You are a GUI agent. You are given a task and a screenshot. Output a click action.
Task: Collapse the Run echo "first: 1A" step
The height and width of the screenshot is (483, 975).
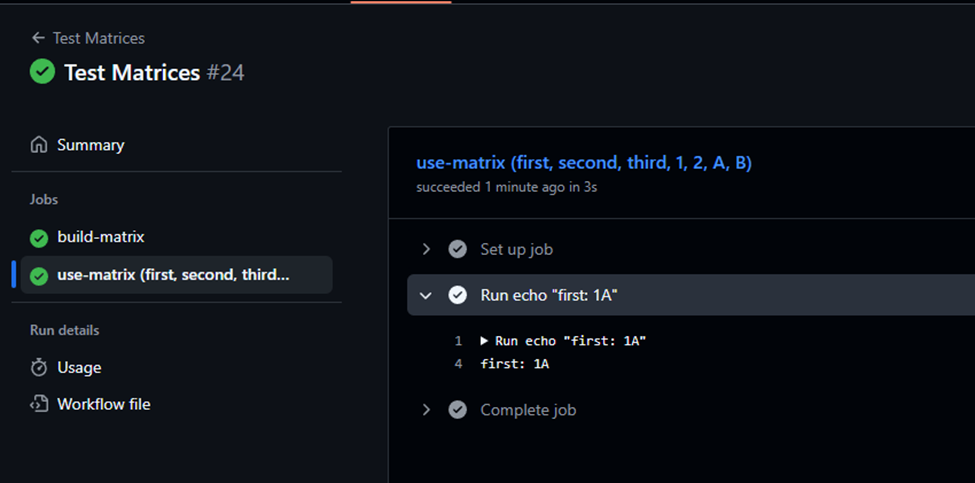(426, 295)
